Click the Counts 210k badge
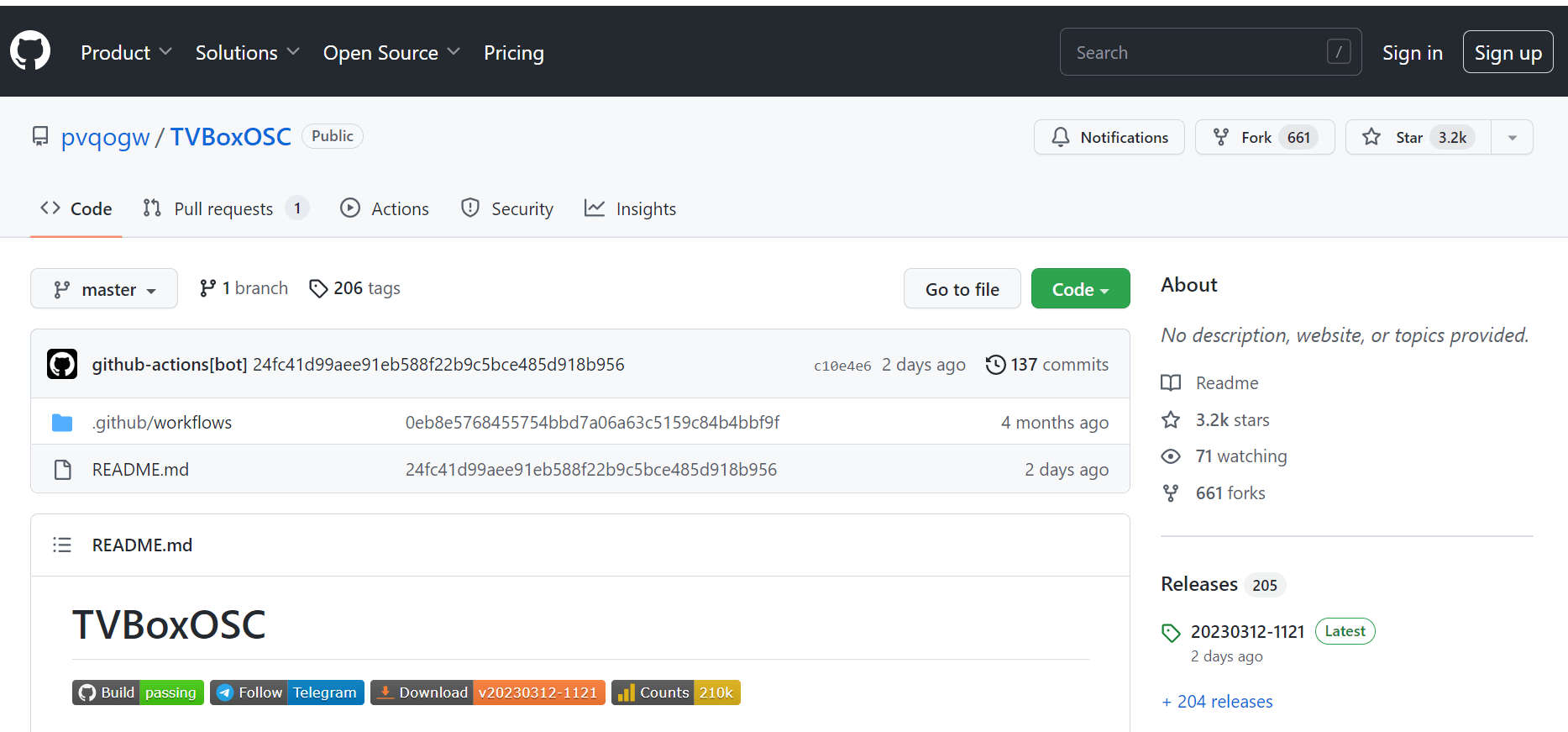This screenshot has height=732, width=1568. point(676,693)
